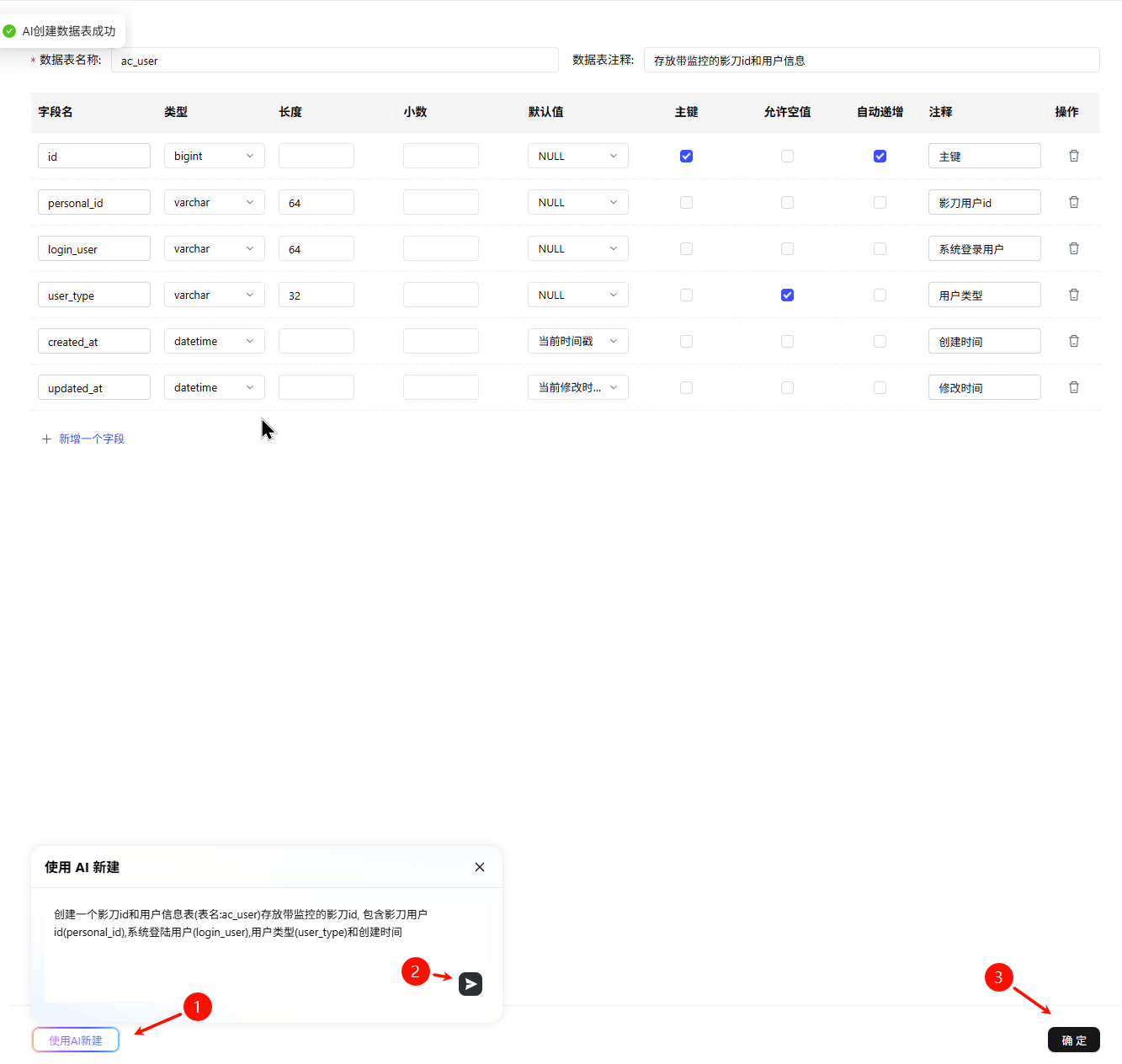Set personal_id as primary key
This screenshot has height=1064, width=1122.
pos(686,202)
